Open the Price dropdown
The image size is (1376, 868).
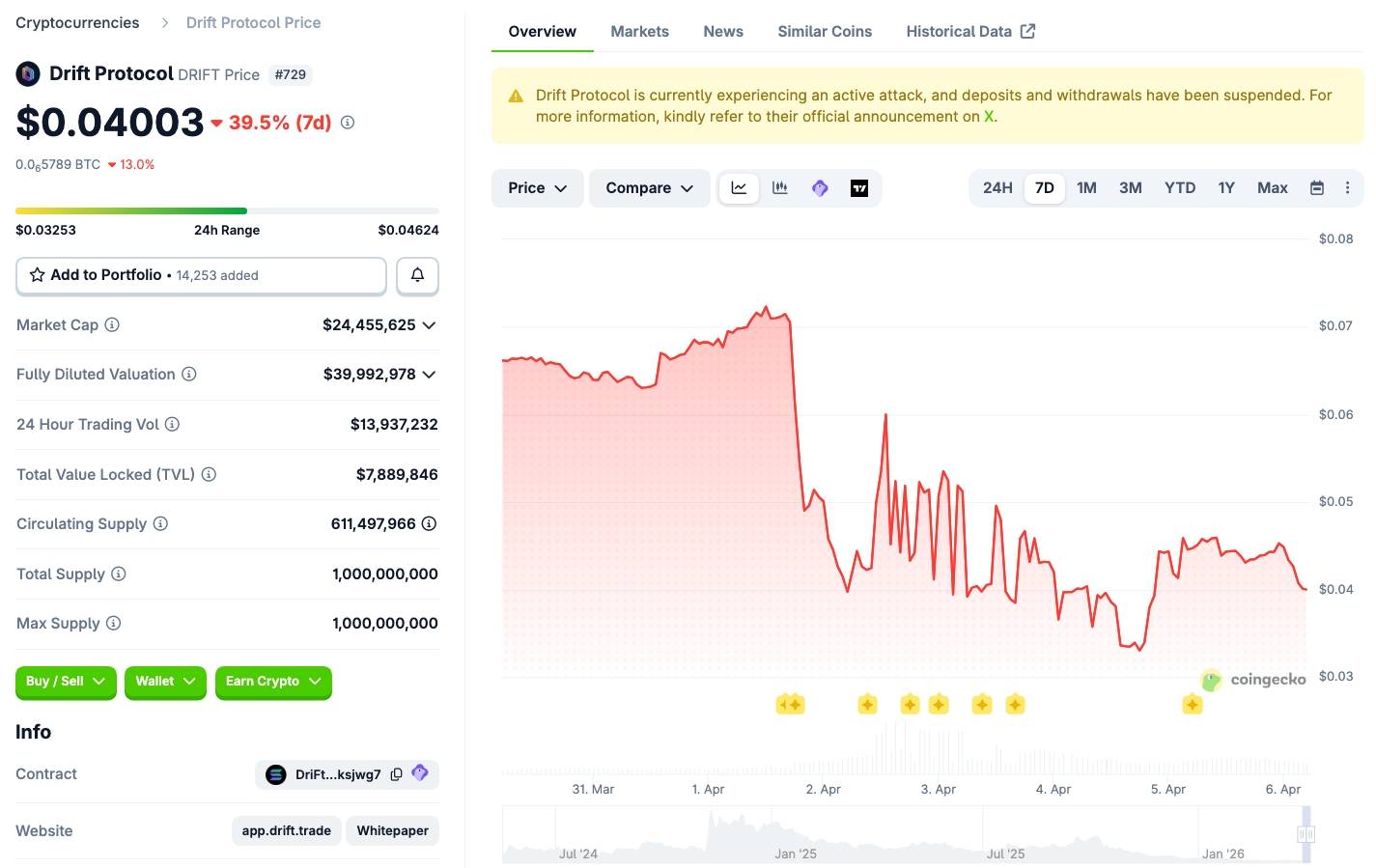[x=536, y=188]
